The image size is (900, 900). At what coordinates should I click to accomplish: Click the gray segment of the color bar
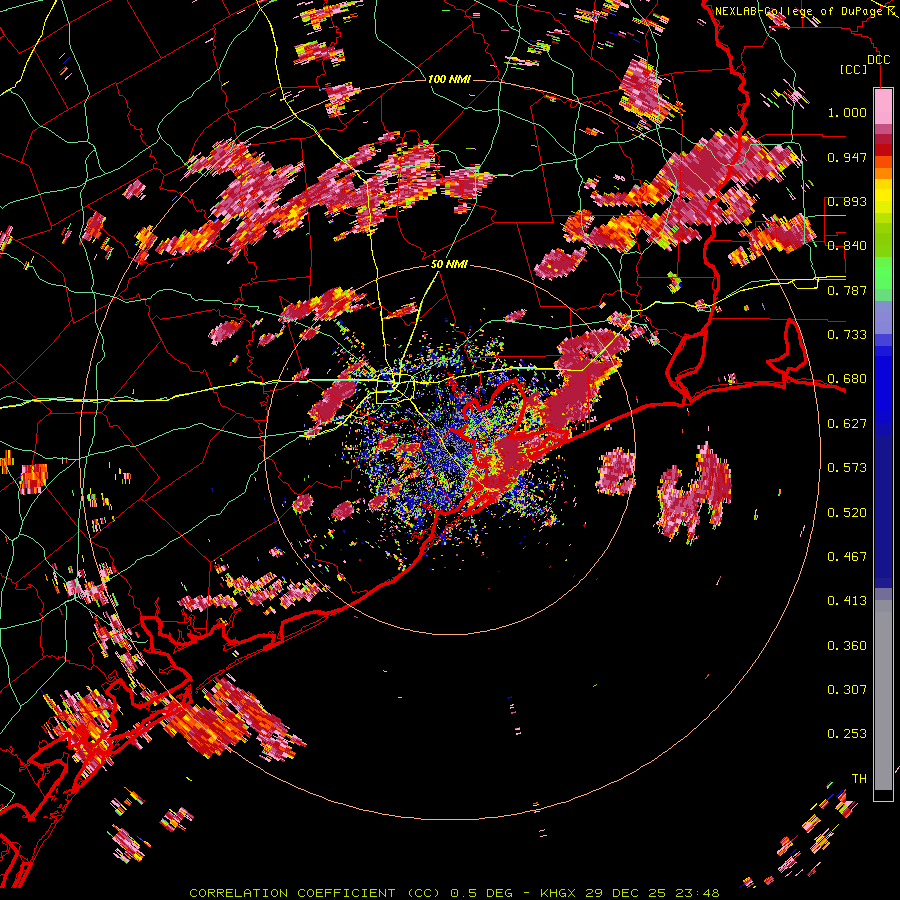[883, 695]
